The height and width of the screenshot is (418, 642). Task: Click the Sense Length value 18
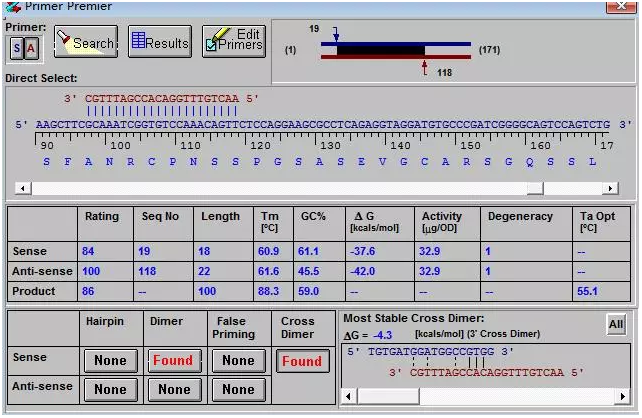pos(204,251)
